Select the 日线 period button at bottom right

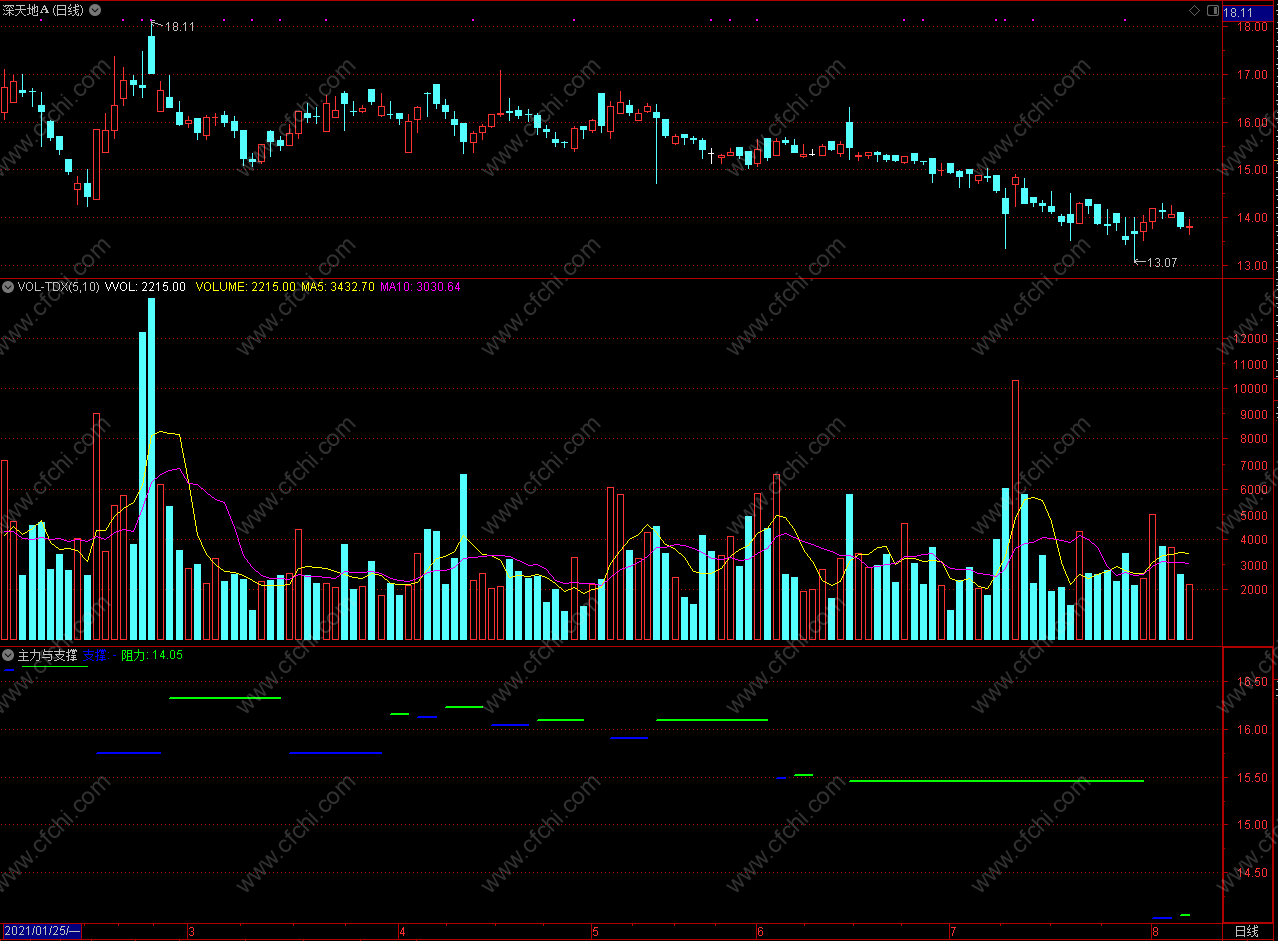(1246, 931)
